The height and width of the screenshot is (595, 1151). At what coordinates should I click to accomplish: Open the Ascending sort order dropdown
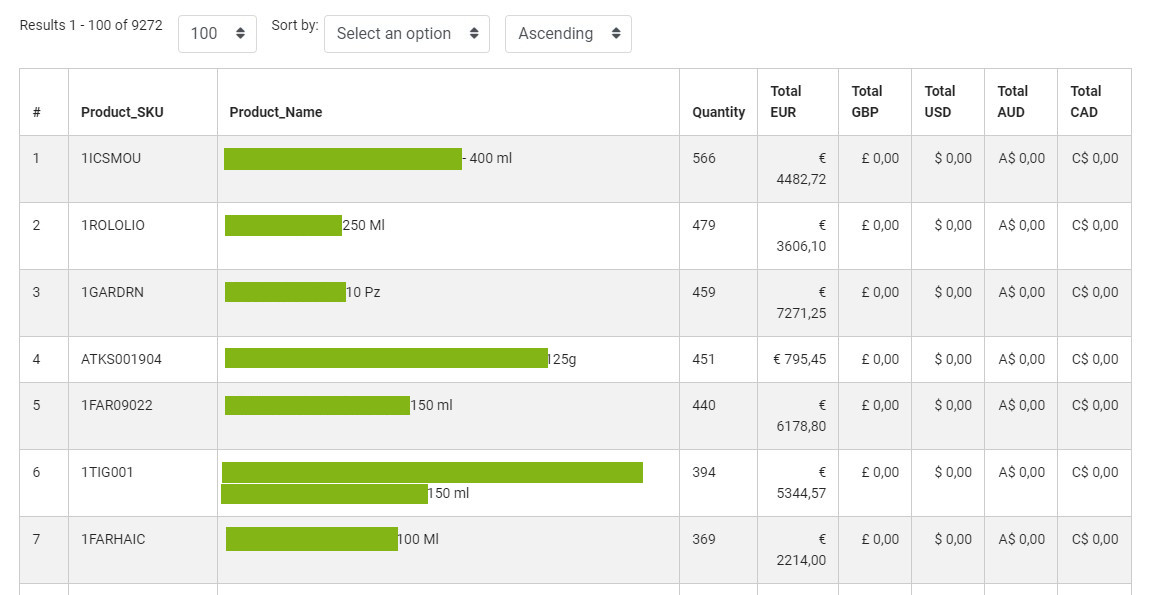[568, 34]
